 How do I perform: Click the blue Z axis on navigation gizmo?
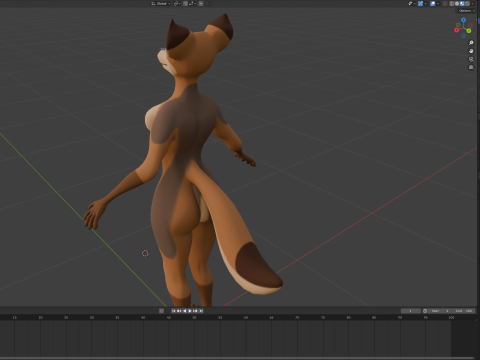pos(463,20)
